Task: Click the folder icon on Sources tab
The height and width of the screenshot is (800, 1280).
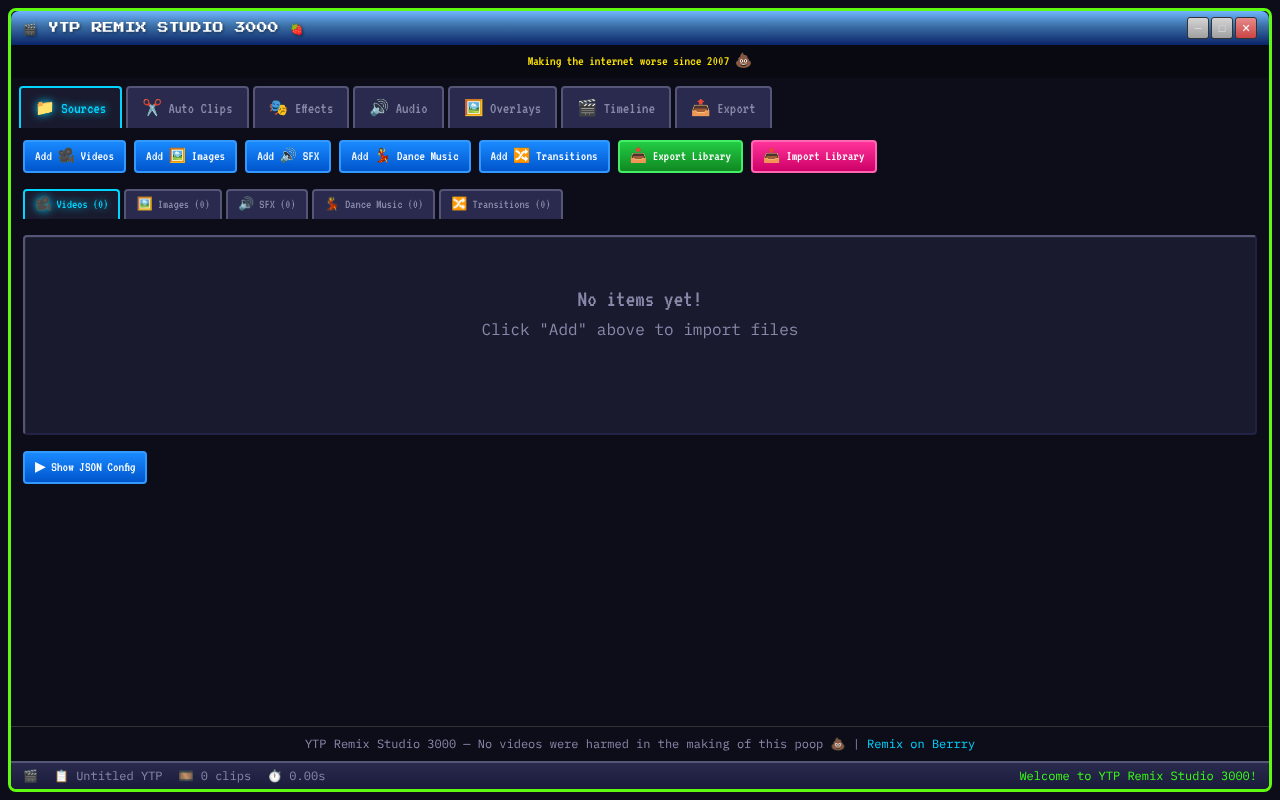Action: [x=45, y=108]
